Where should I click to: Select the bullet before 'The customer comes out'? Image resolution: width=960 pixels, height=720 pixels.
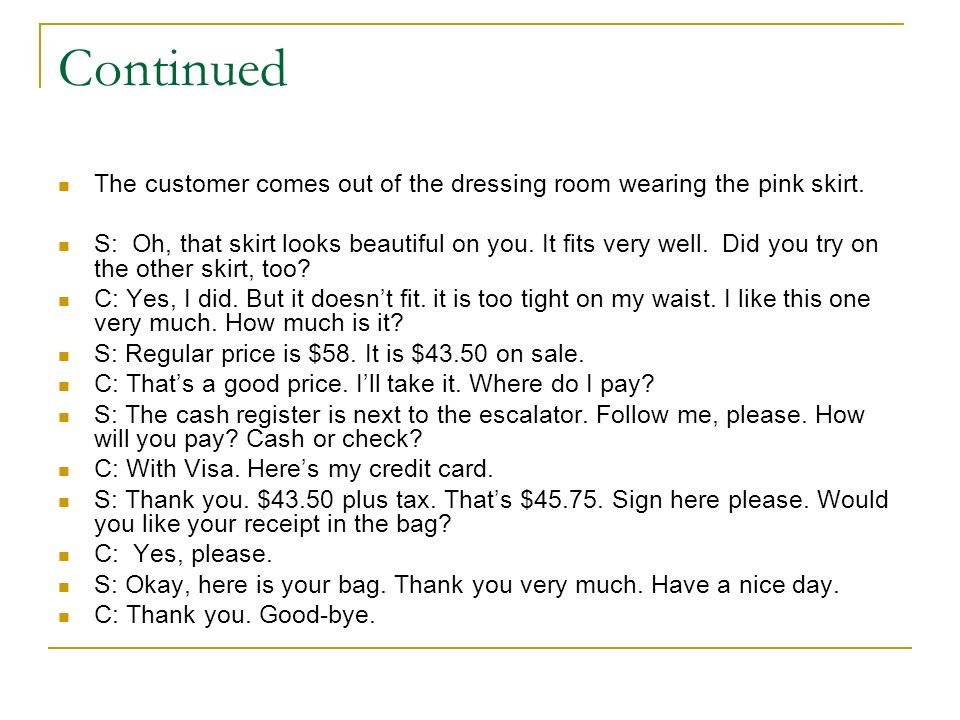(64, 186)
